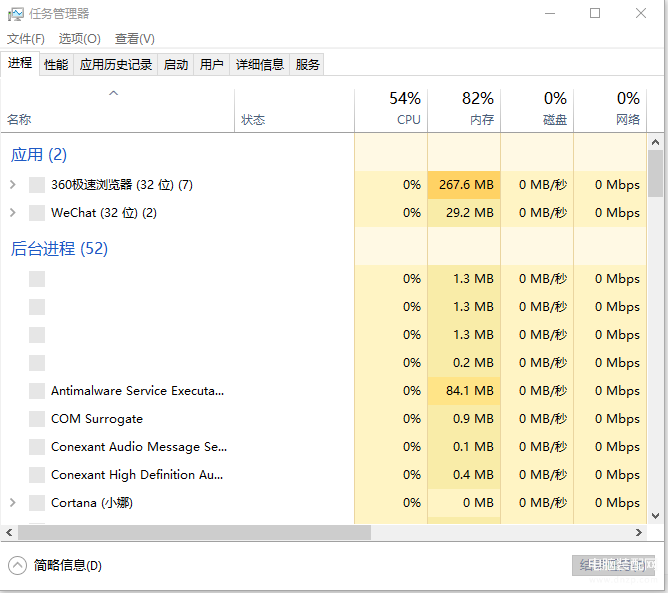Click the 0.4 MB memory cell

pos(464,475)
